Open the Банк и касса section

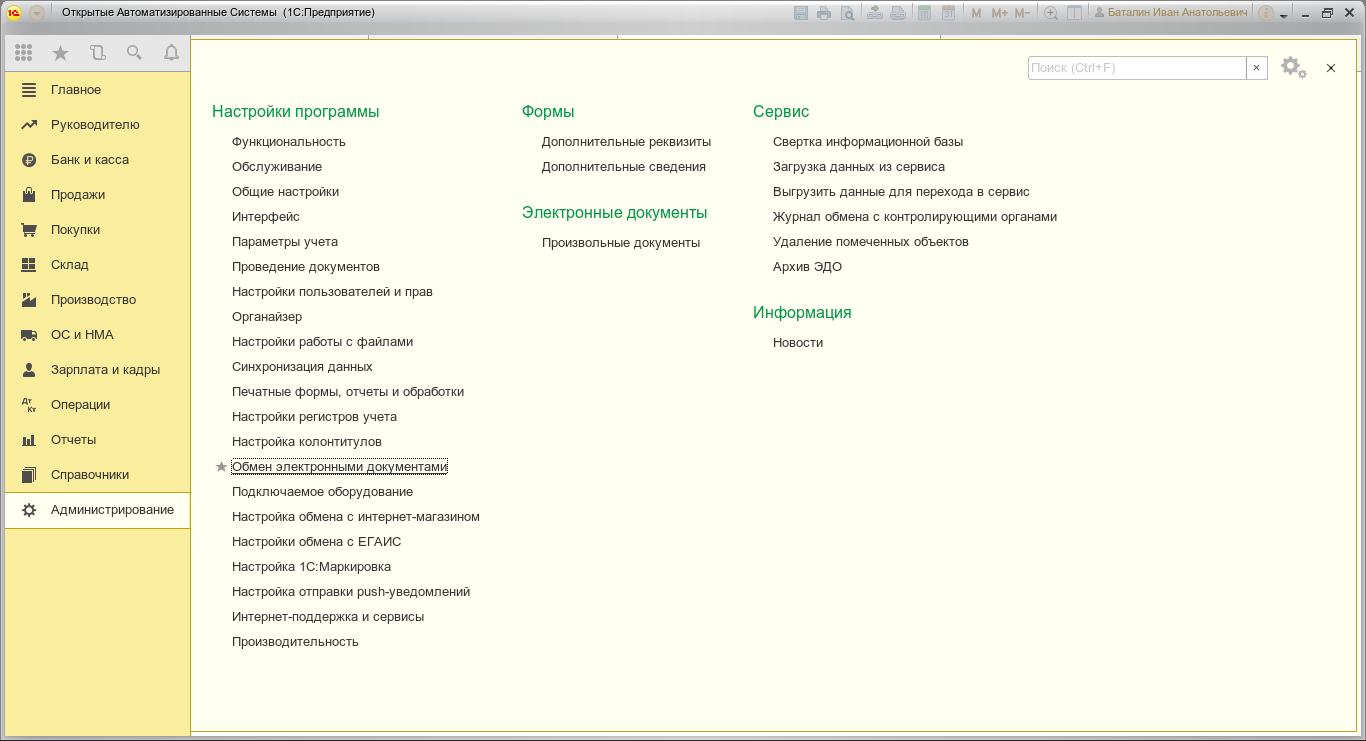[x=97, y=160]
